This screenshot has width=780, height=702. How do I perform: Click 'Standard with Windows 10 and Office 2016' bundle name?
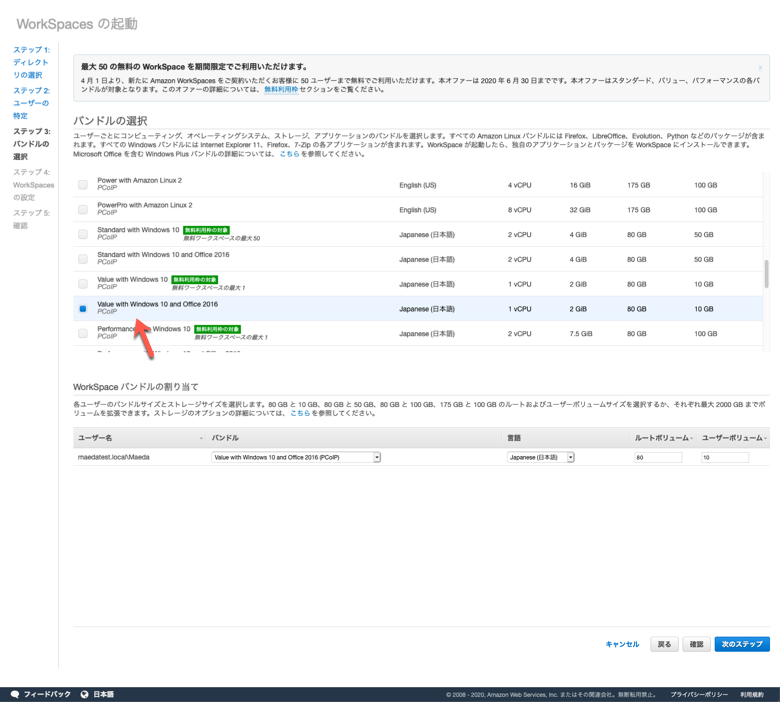point(163,254)
